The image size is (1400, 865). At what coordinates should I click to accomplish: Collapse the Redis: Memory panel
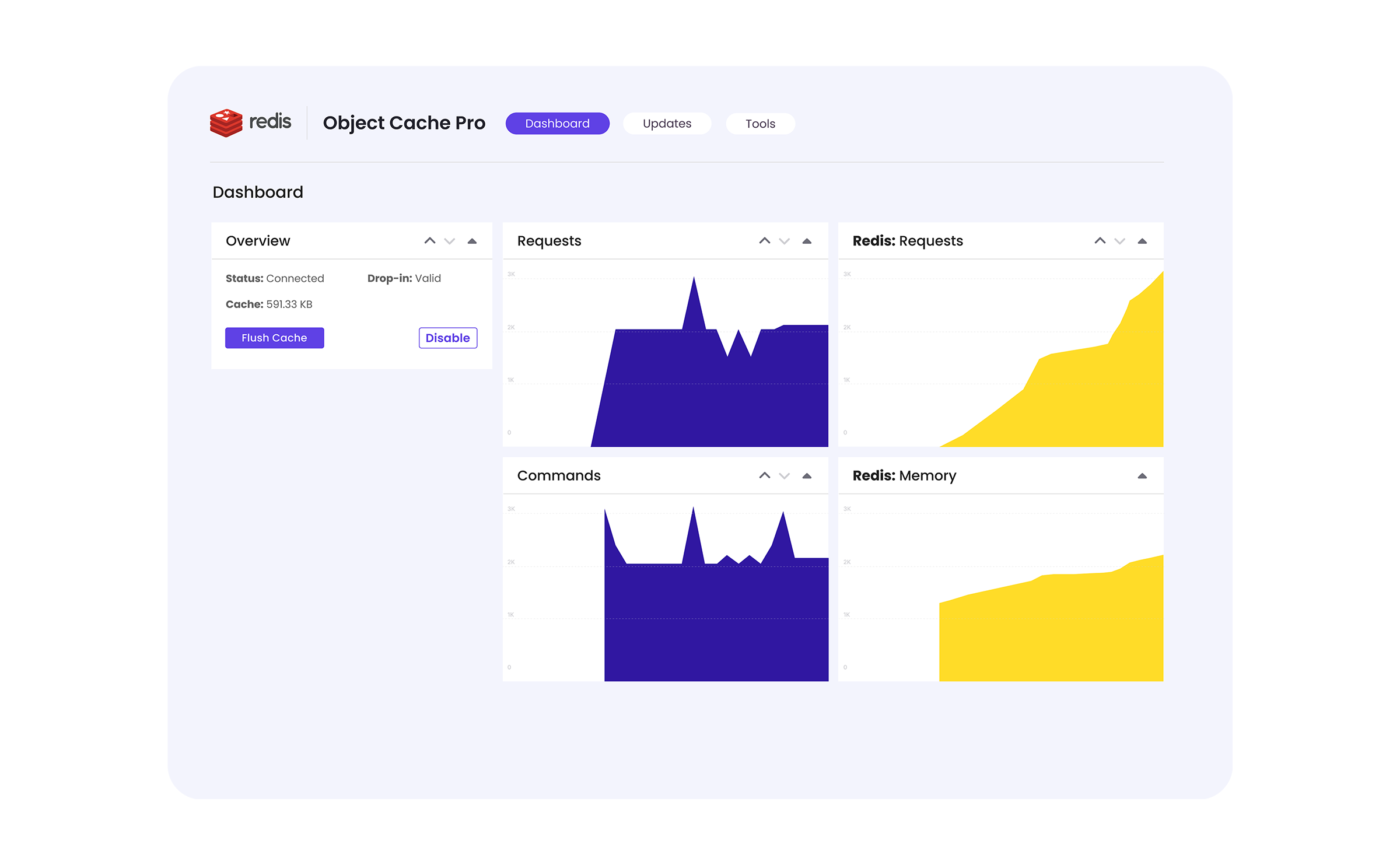tap(1142, 476)
